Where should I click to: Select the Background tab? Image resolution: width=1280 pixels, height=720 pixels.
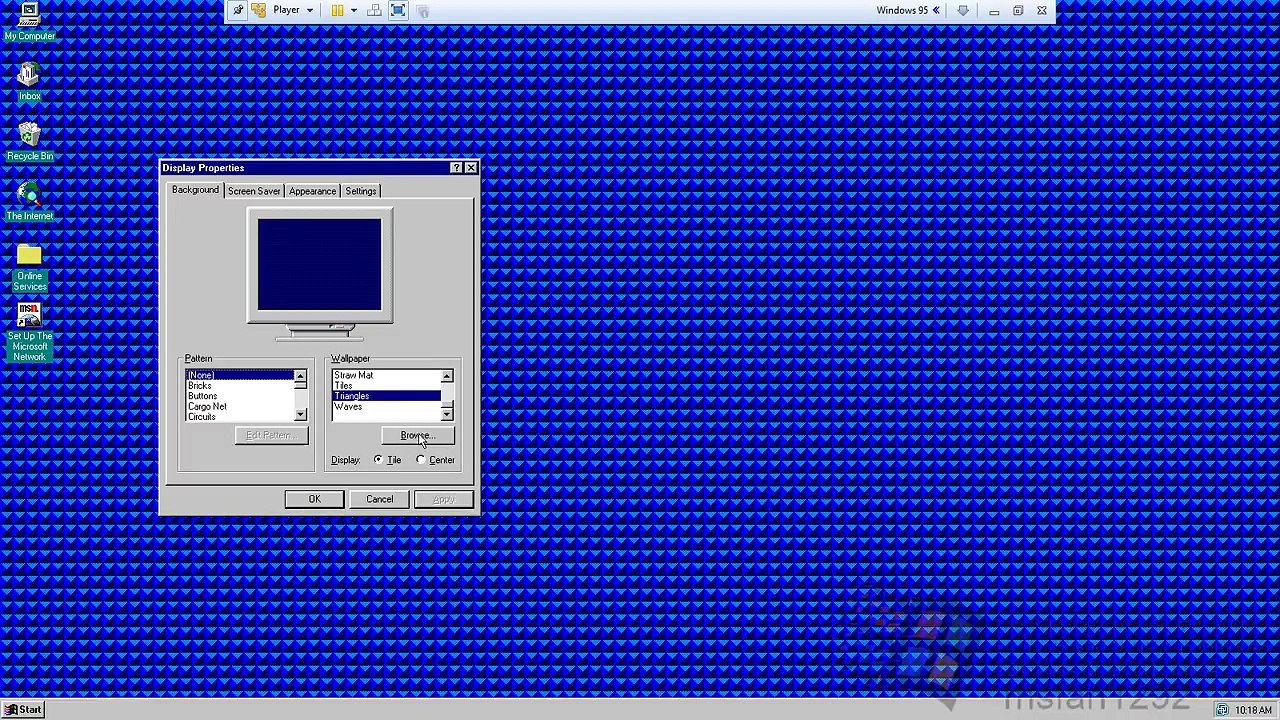[x=195, y=190]
